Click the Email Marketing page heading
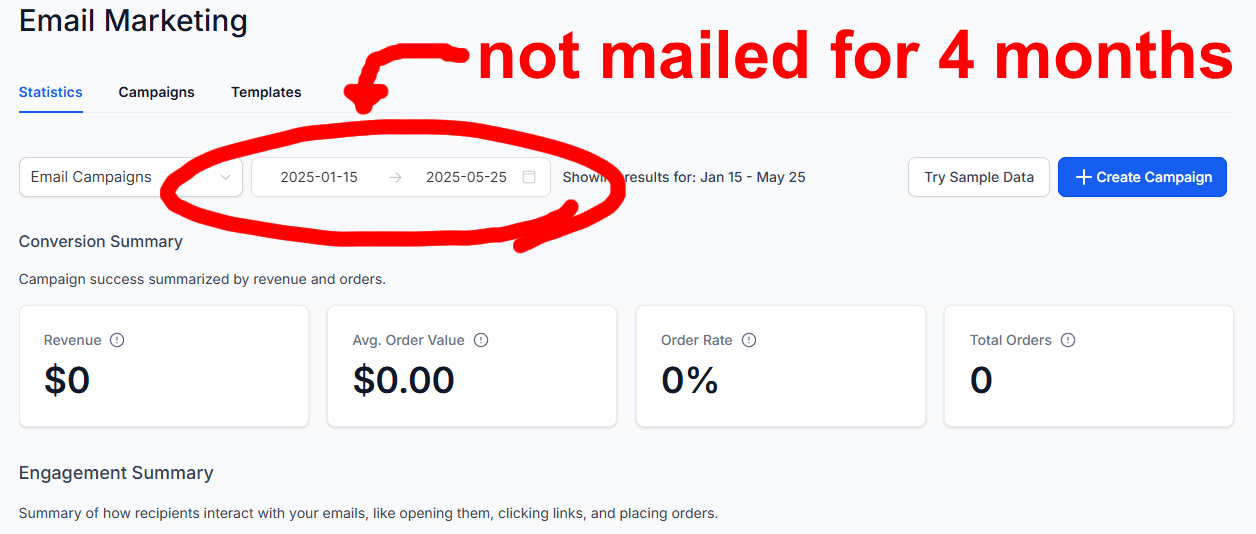Screen dimensions: 1256x534 click(133, 21)
